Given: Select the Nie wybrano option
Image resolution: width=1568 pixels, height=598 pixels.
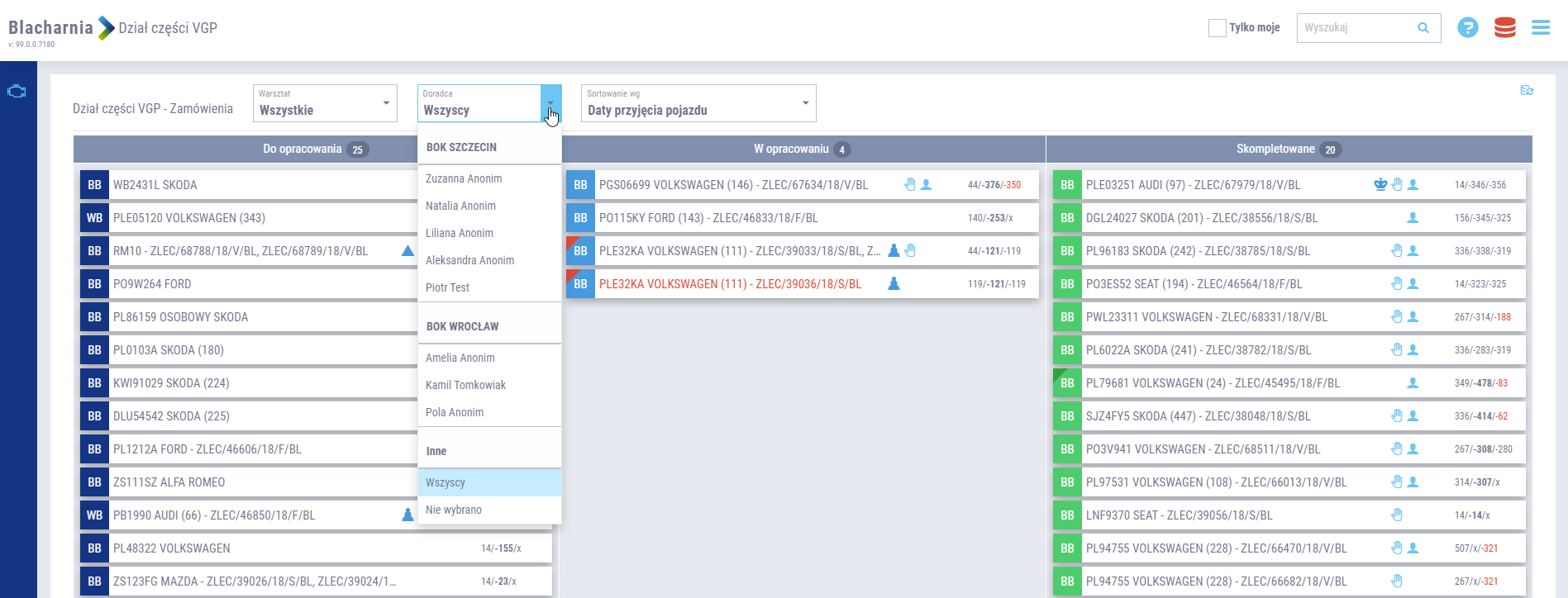Looking at the screenshot, I should 454,510.
